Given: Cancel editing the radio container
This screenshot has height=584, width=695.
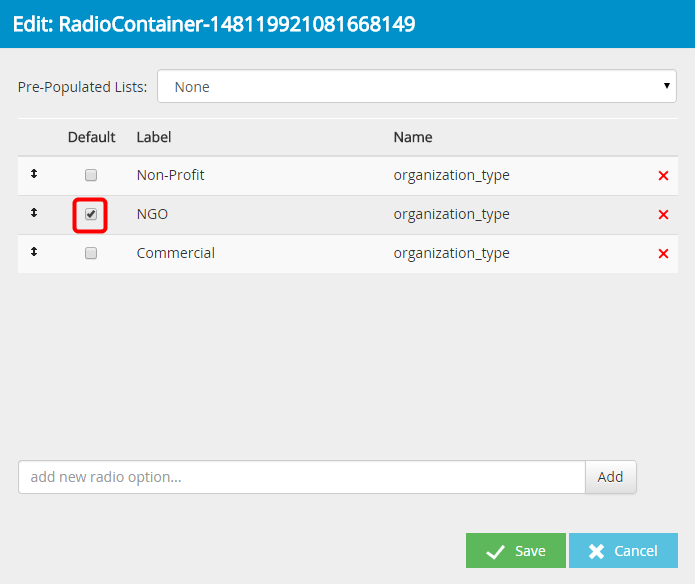Looking at the screenshot, I should (623, 551).
